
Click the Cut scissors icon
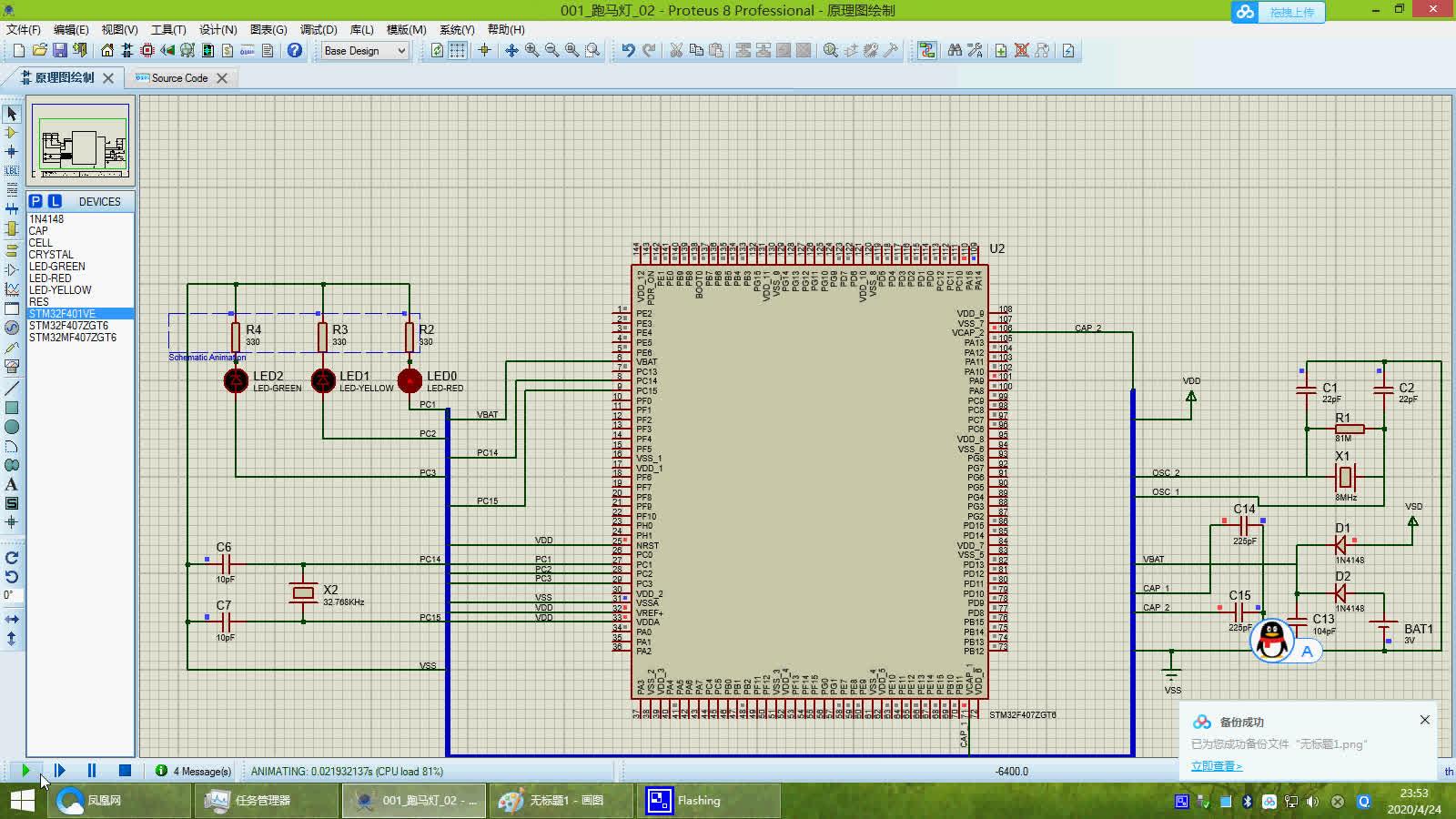point(676,51)
